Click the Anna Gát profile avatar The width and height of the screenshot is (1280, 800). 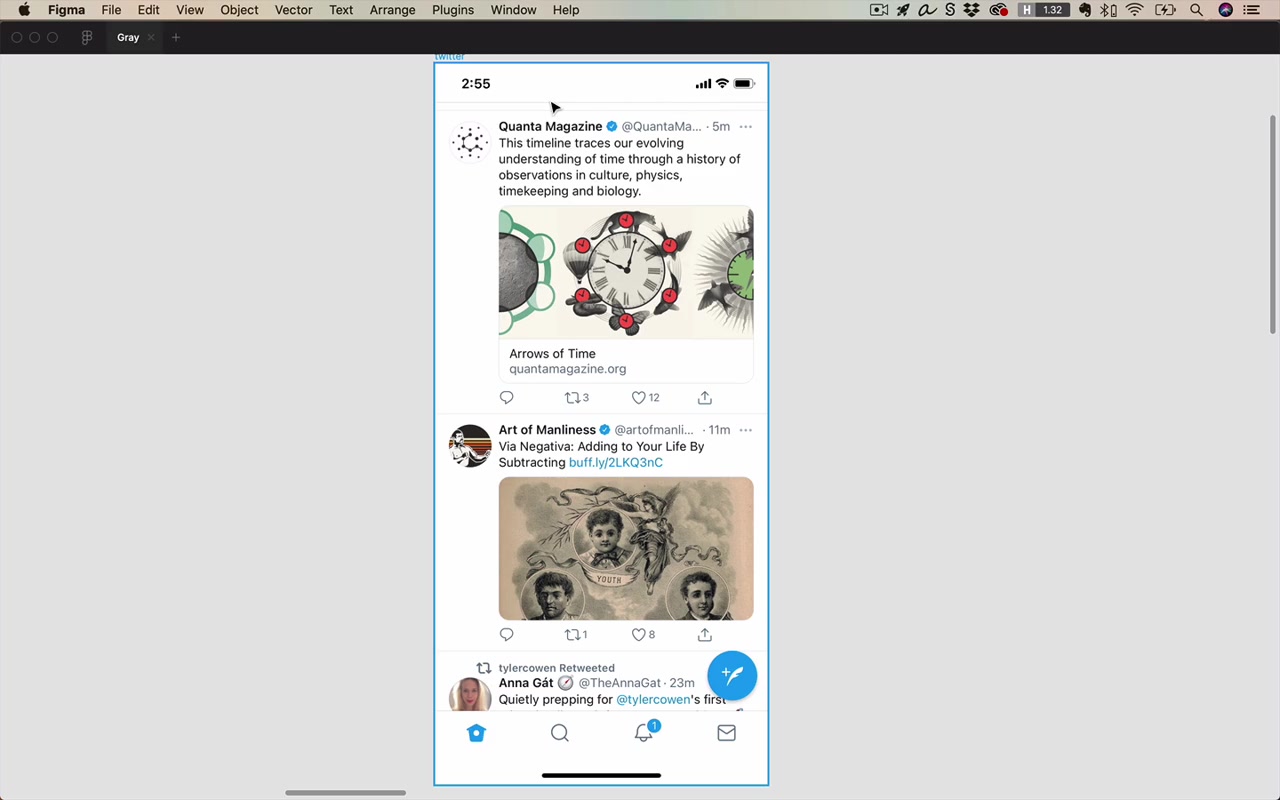[x=470, y=695]
